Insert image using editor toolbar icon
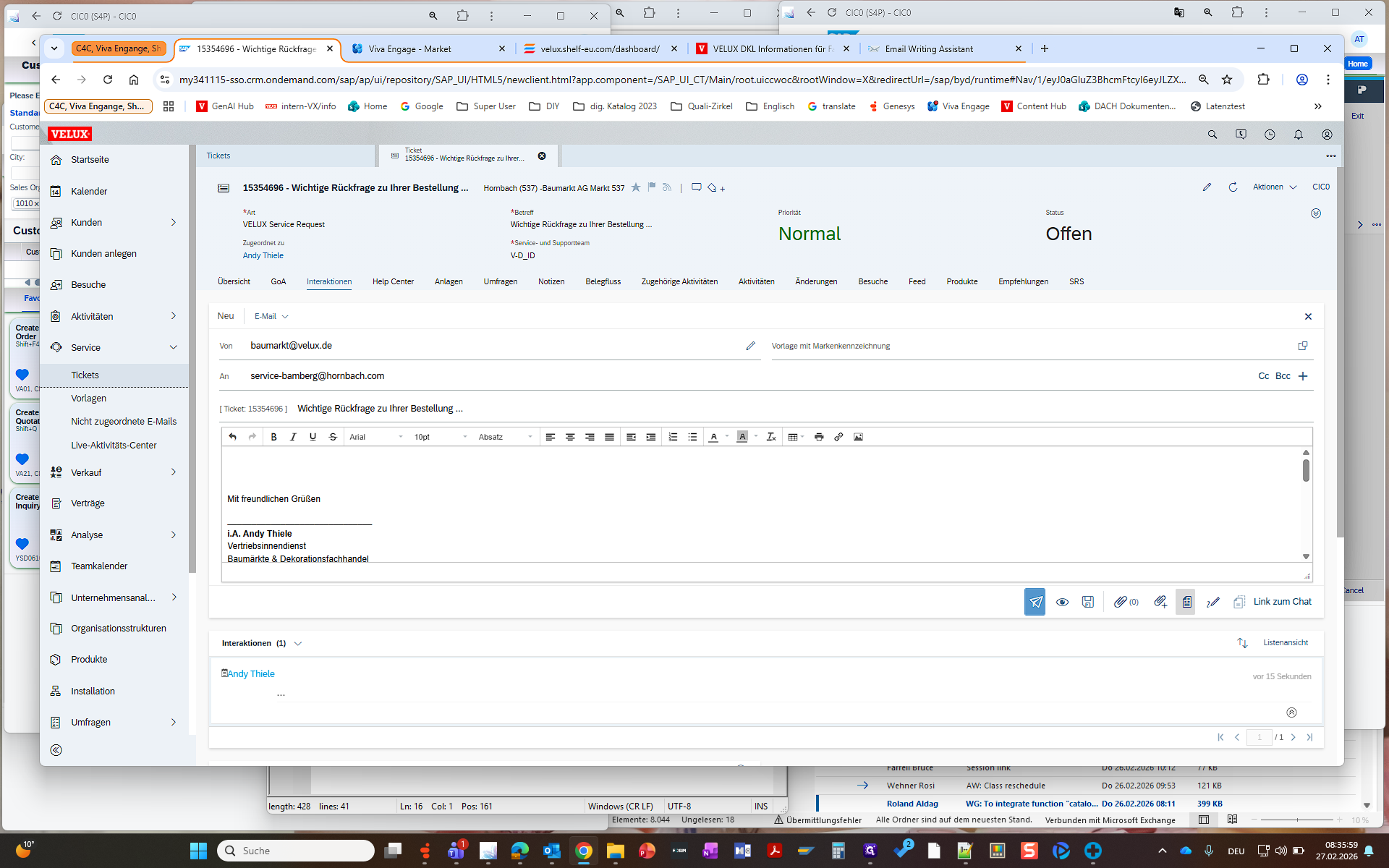 pyautogui.click(x=858, y=437)
